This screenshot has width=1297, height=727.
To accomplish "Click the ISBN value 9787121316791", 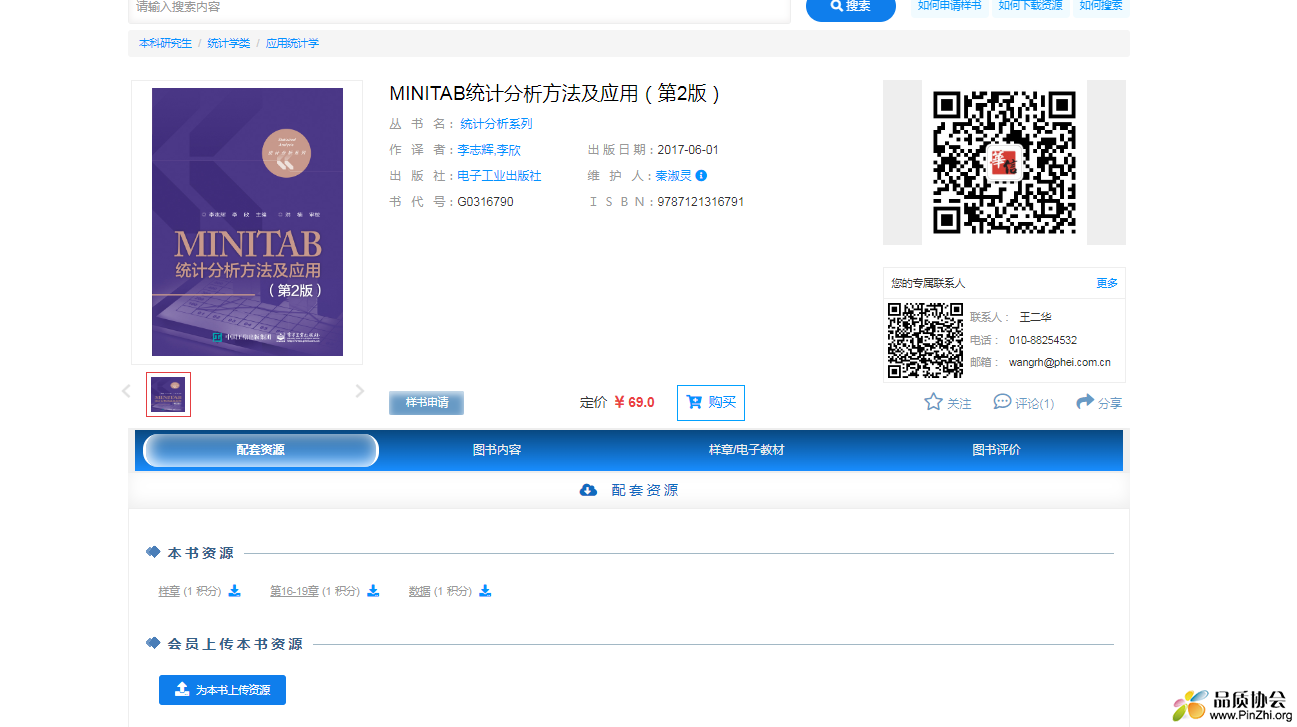I will [x=700, y=202].
